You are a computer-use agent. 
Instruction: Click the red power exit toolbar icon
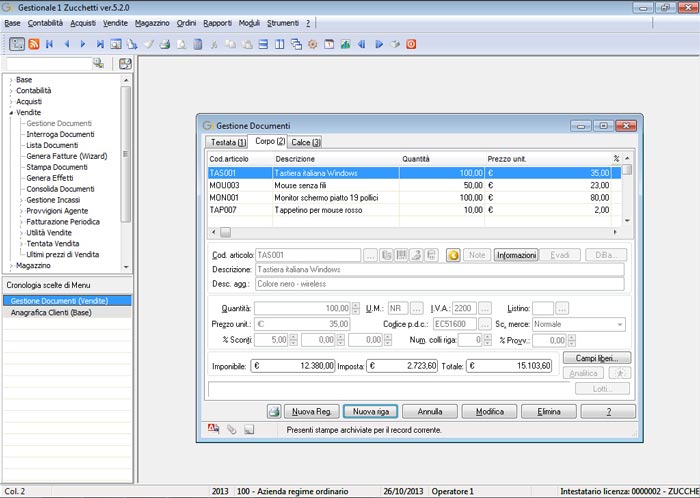pos(411,44)
